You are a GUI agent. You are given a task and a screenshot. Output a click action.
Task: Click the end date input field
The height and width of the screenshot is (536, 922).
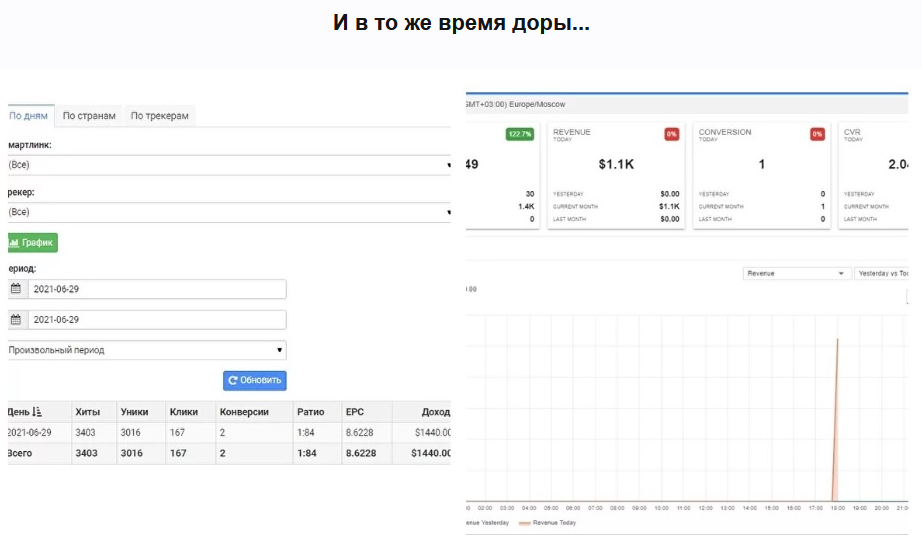[x=157, y=320]
